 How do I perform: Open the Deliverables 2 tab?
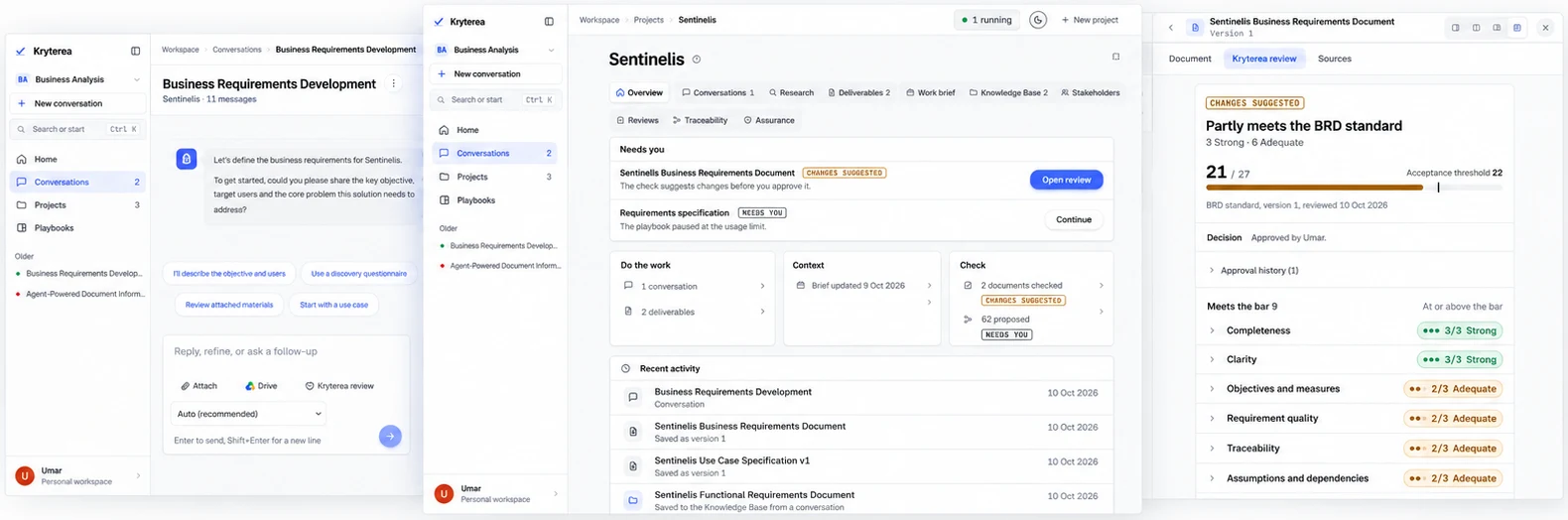(x=859, y=92)
